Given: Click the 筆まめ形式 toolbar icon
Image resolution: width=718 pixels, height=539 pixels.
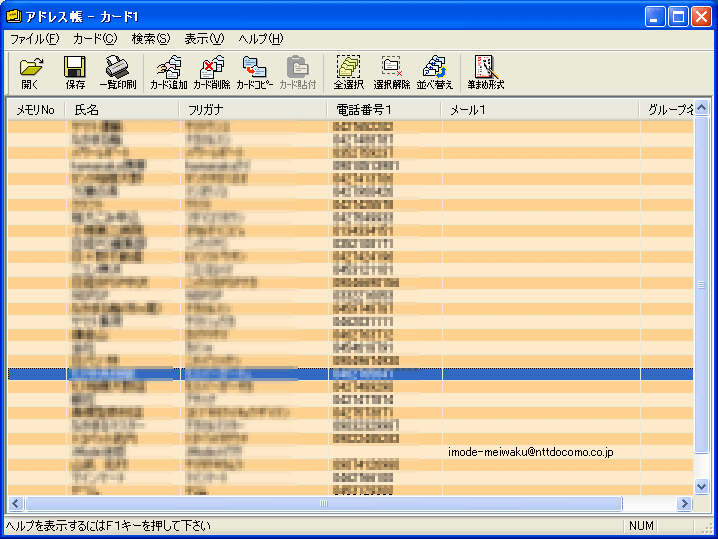Looking at the screenshot, I should coord(485,72).
